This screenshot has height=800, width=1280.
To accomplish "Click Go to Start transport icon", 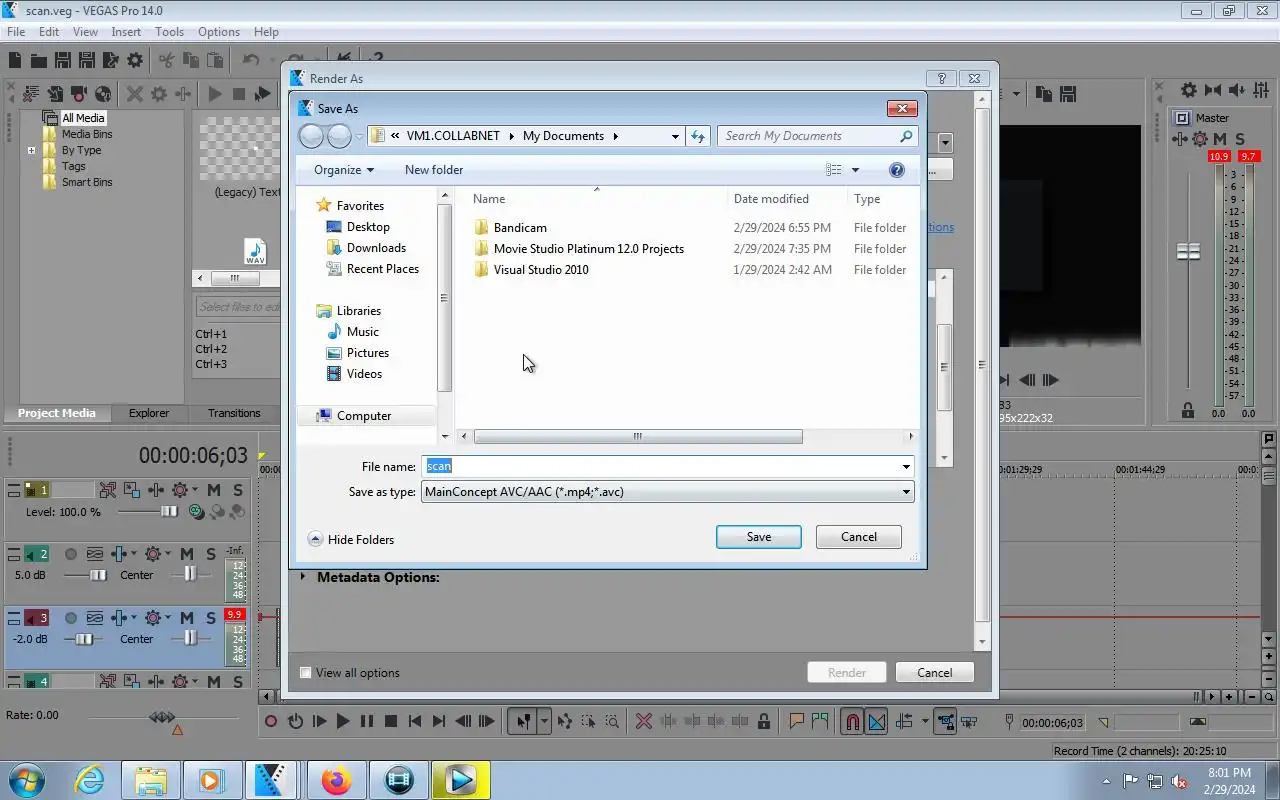I will click(x=415, y=721).
